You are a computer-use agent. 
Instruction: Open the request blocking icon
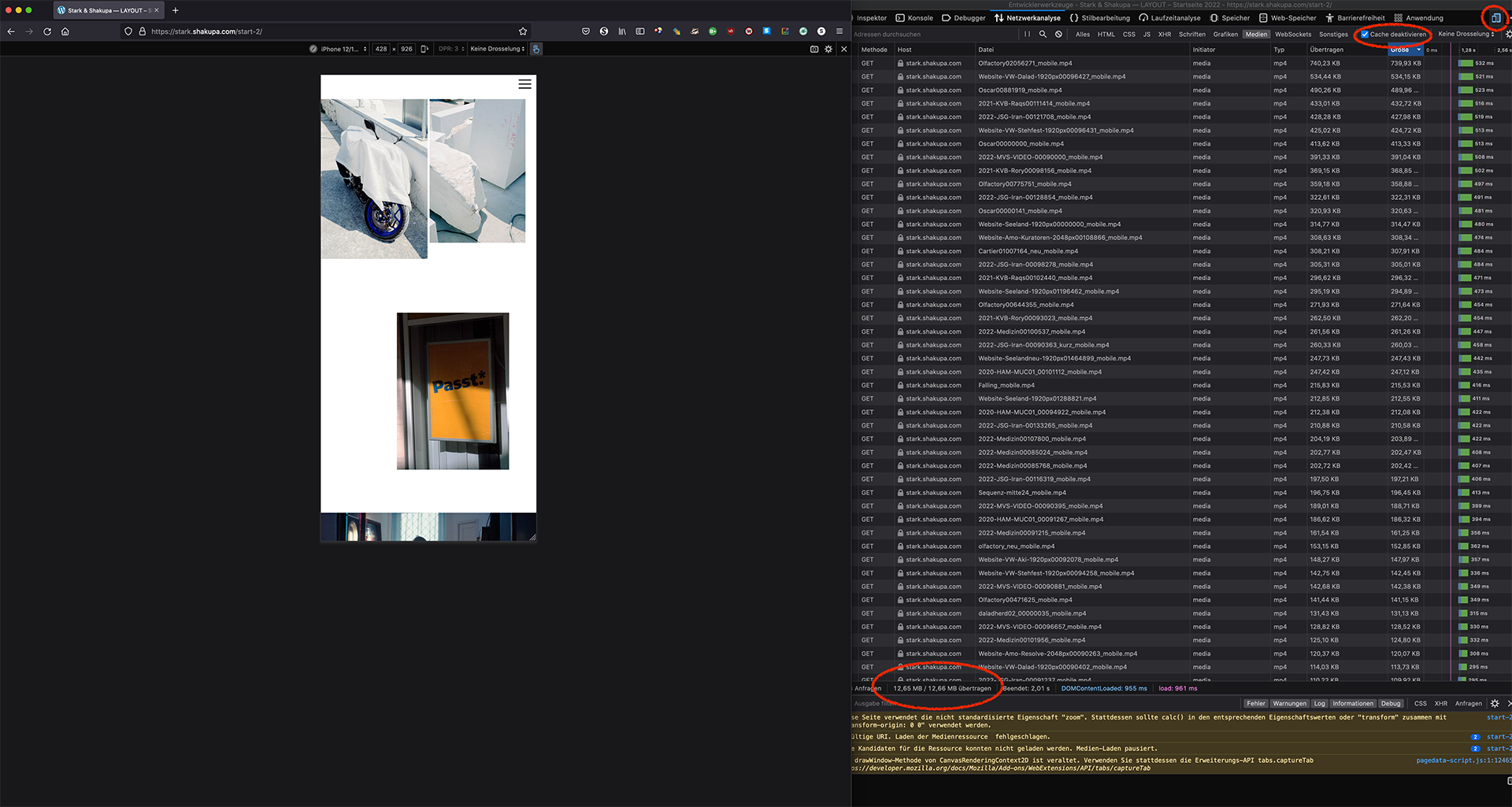1058,35
